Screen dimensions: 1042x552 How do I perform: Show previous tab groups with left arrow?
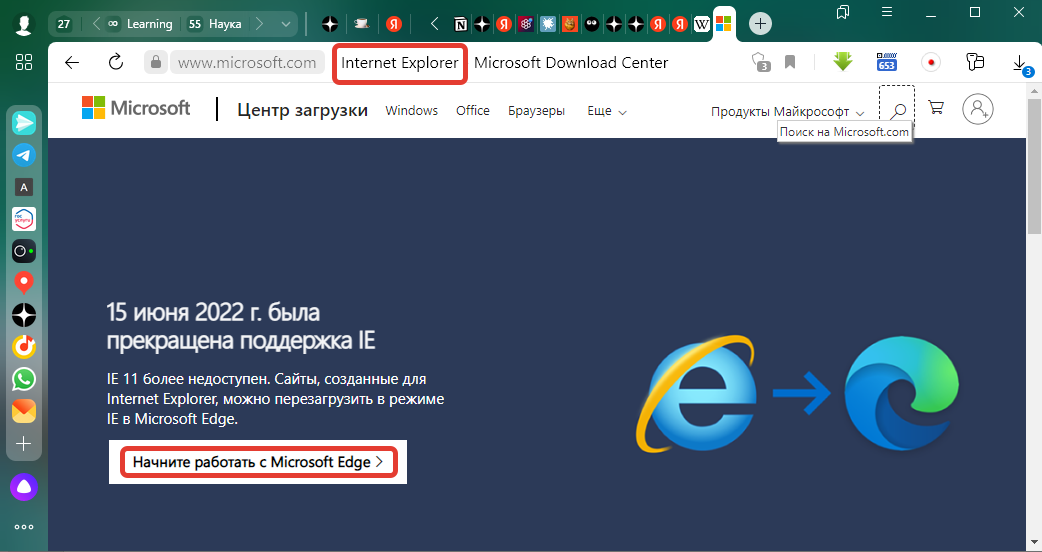(x=96, y=24)
